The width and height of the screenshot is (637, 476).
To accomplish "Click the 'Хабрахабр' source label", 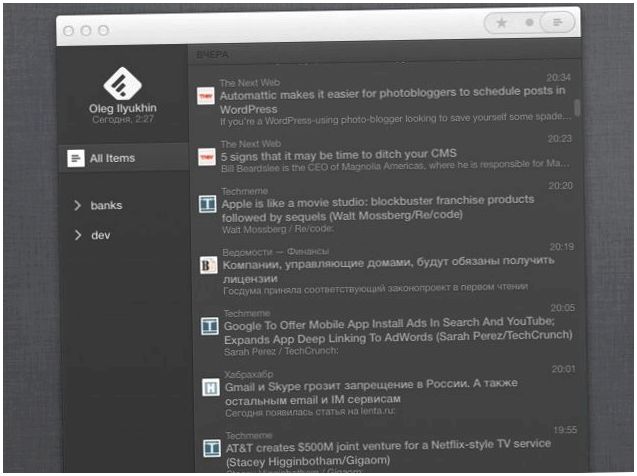I will (x=249, y=374).
